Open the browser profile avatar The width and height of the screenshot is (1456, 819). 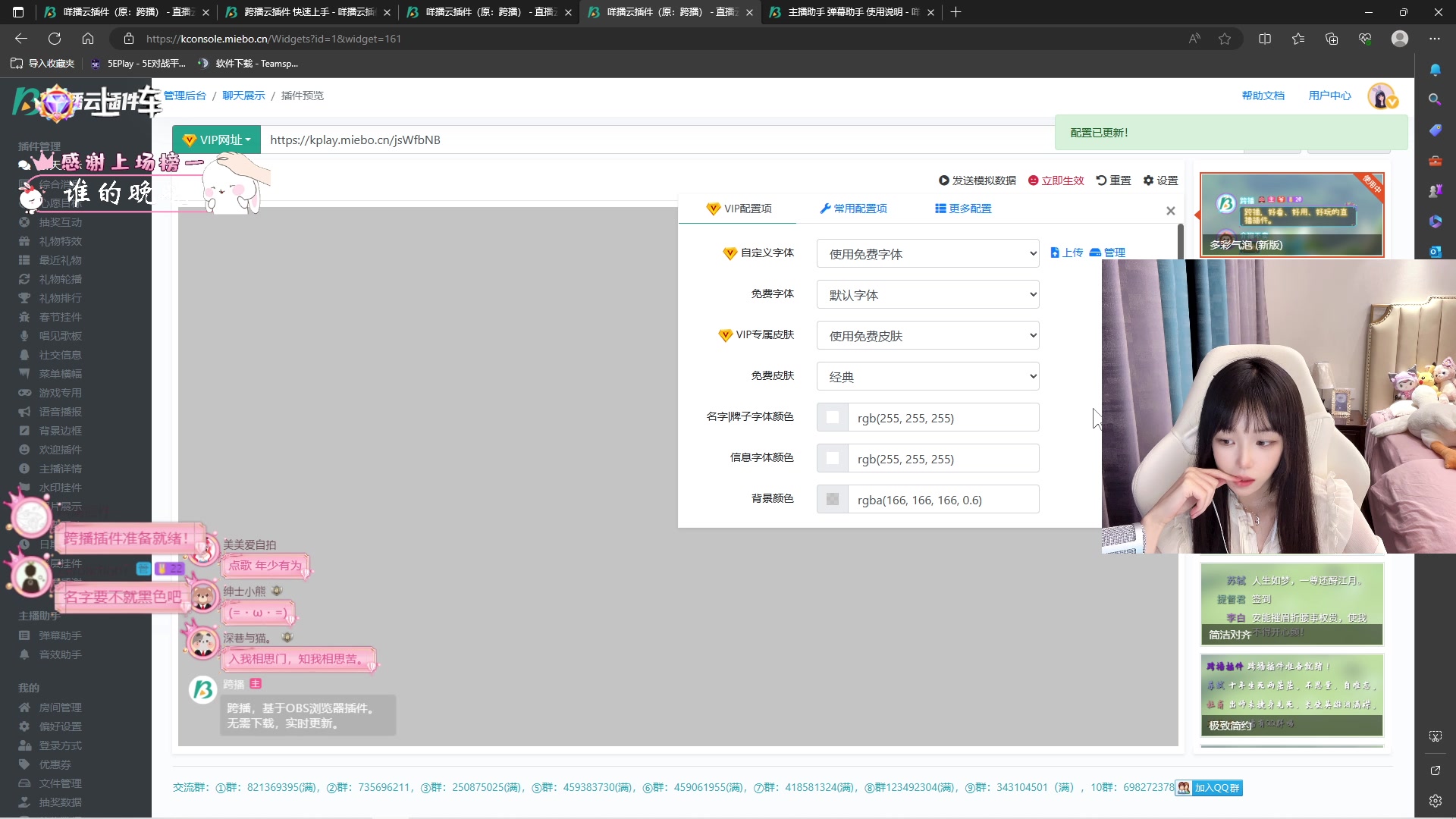click(1400, 39)
